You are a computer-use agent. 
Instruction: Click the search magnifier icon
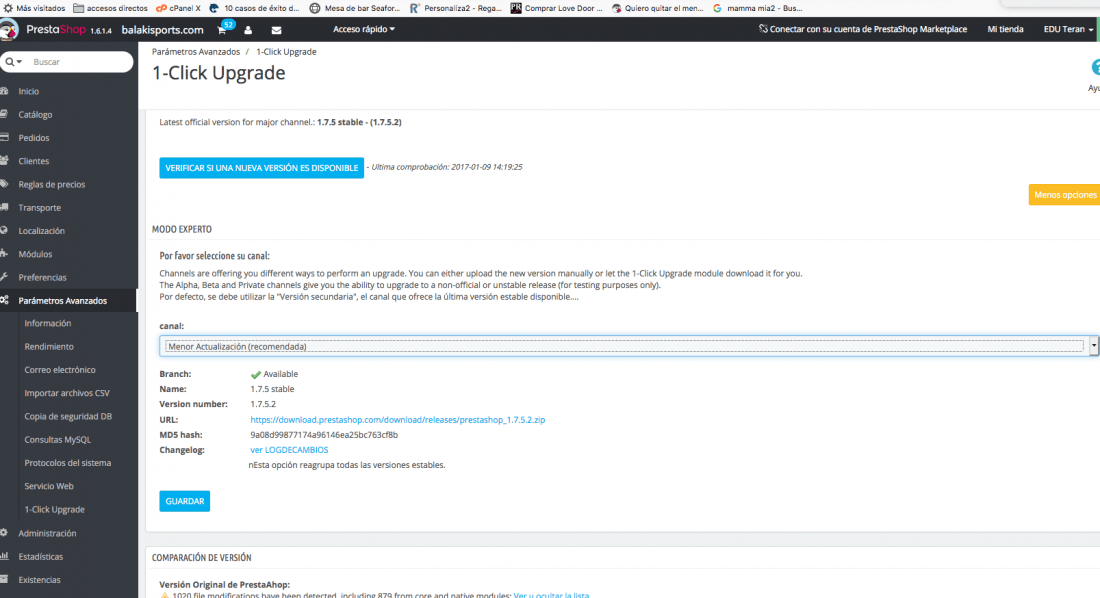(9, 62)
